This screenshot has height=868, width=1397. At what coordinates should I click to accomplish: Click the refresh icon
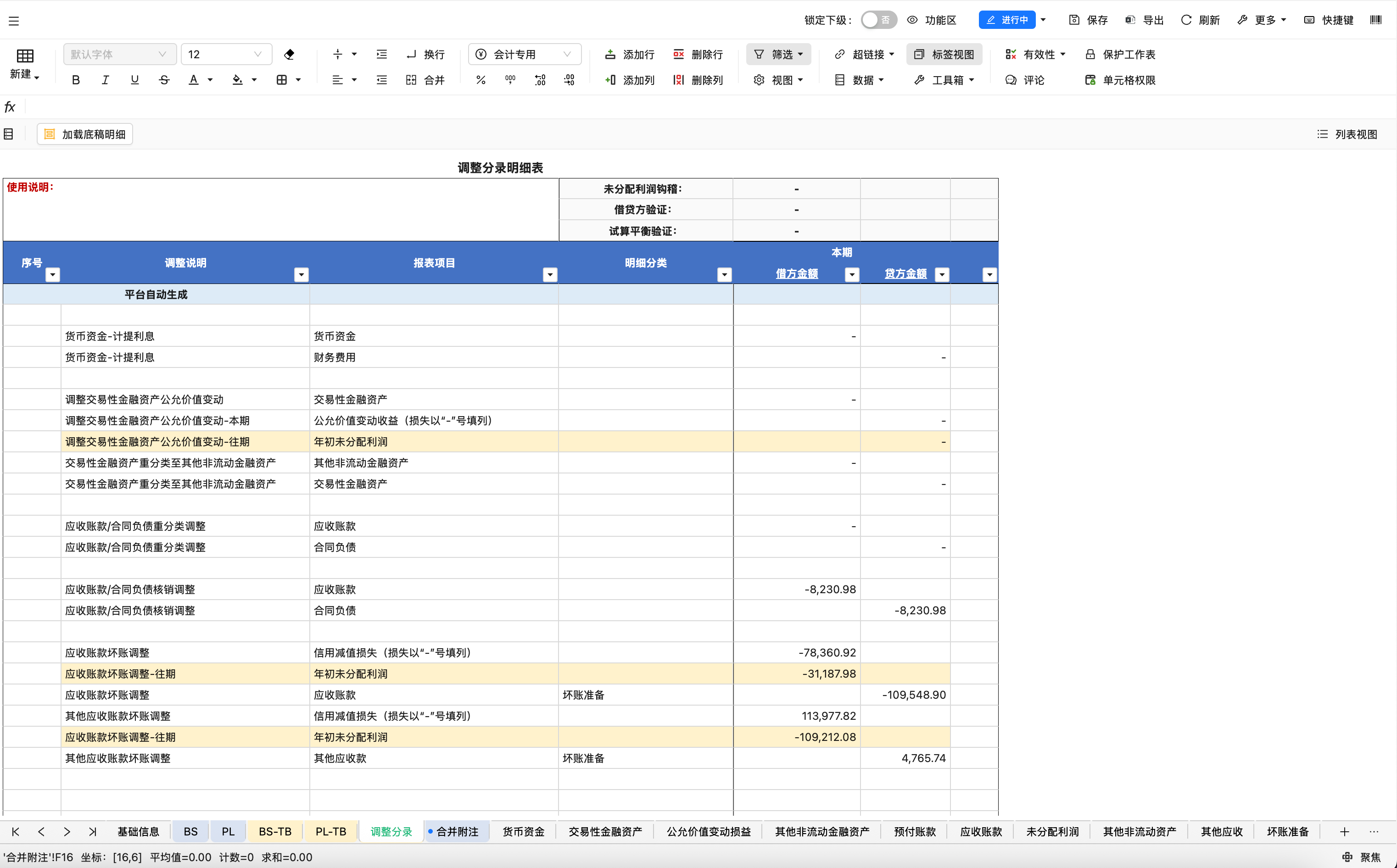point(1186,20)
